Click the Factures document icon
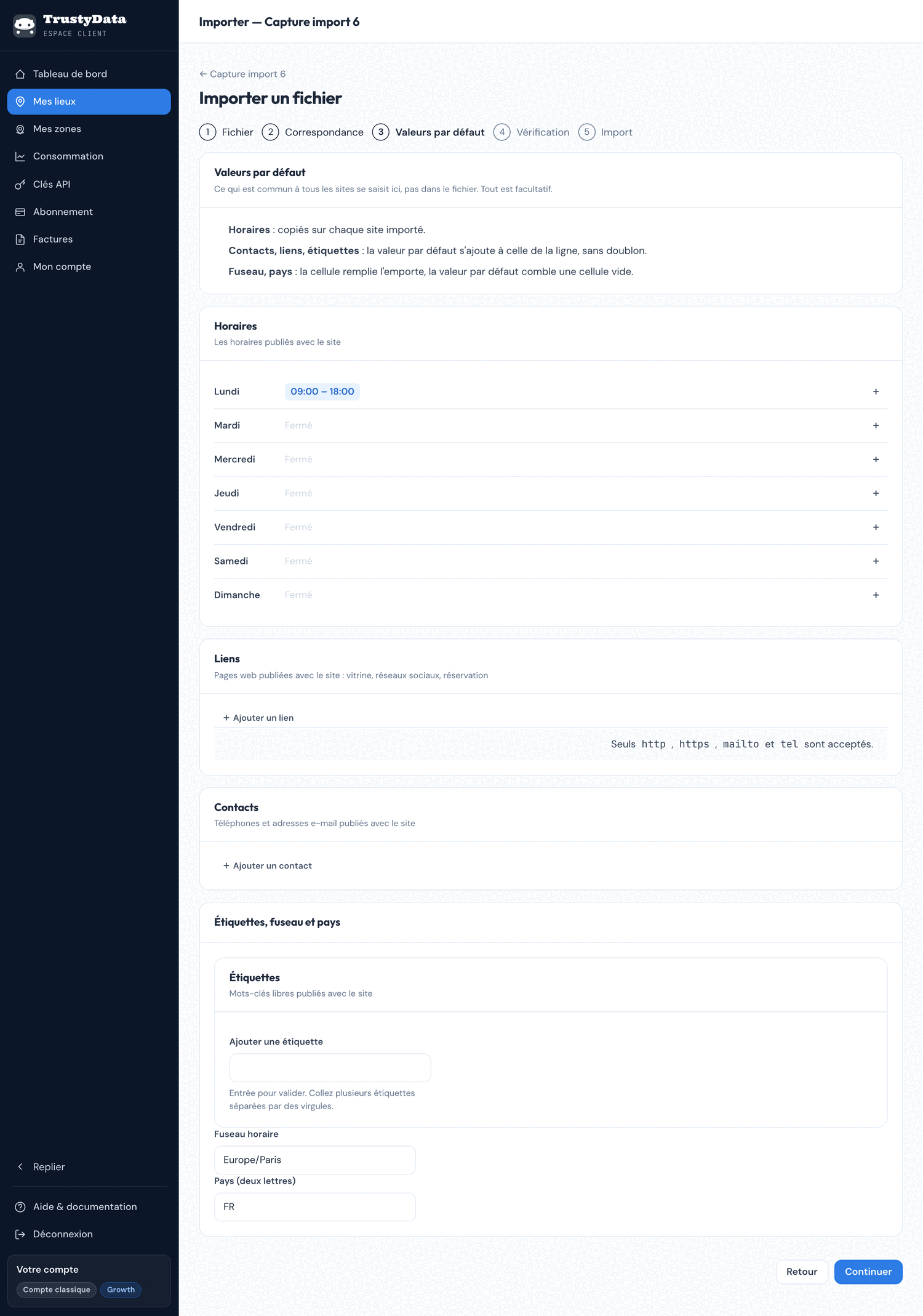The height and width of the screenshot is (1316, 923). tap(20, 239)
